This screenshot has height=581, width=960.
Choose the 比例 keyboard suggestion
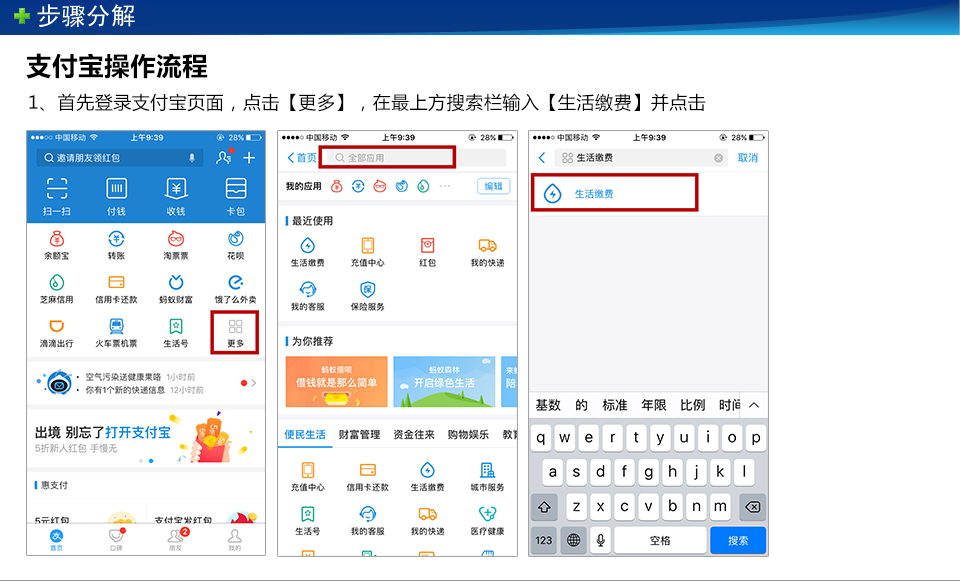[x=692, y=405]
